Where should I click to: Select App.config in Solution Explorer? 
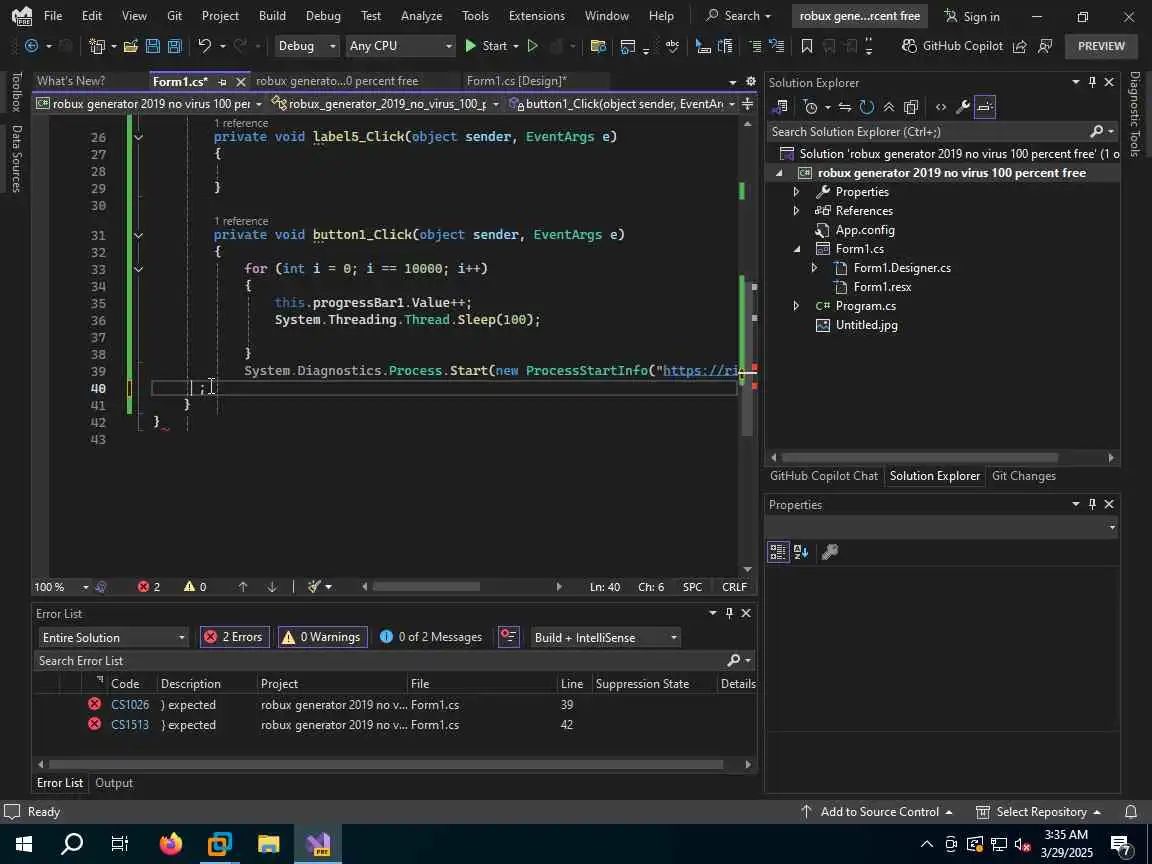(x=865, y=230)
